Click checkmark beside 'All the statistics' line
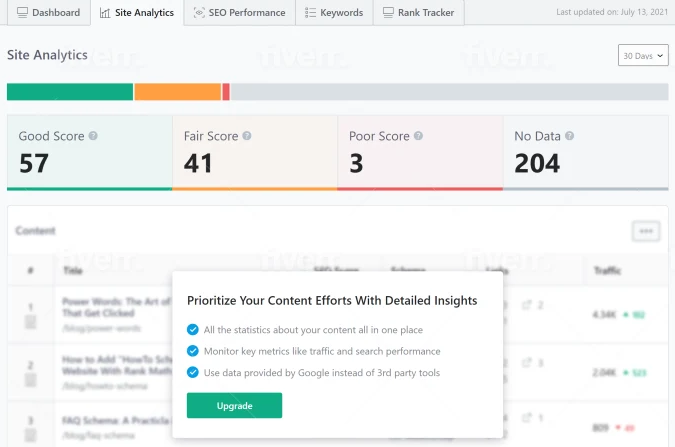The height and width of the screenshot is (447, 675). 193,329
